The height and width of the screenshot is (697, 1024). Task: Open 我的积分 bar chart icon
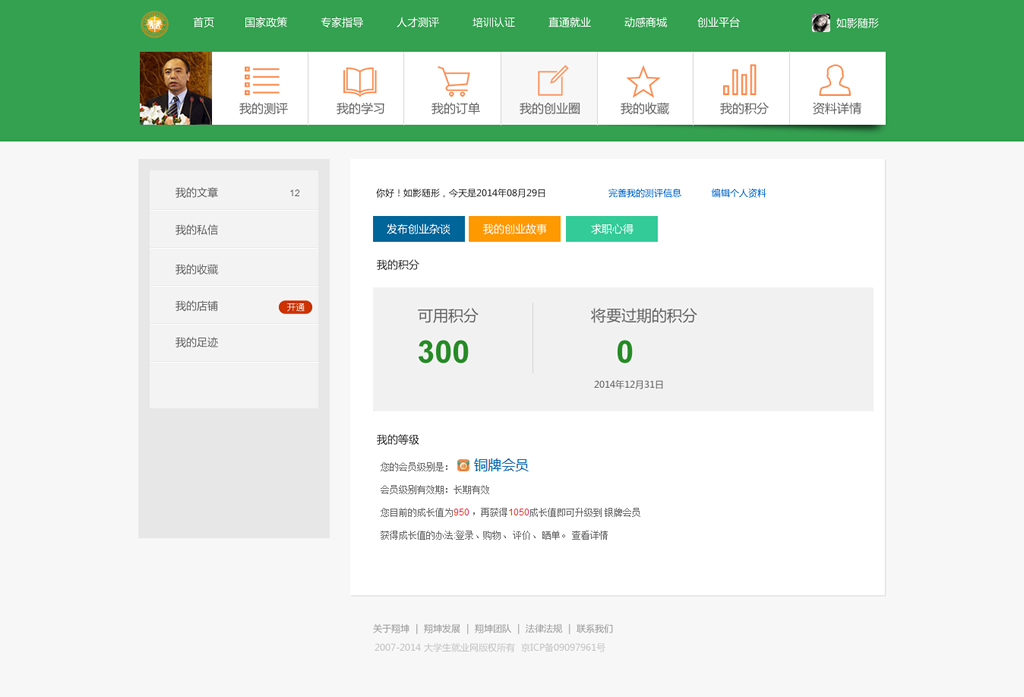click(740, 81)
